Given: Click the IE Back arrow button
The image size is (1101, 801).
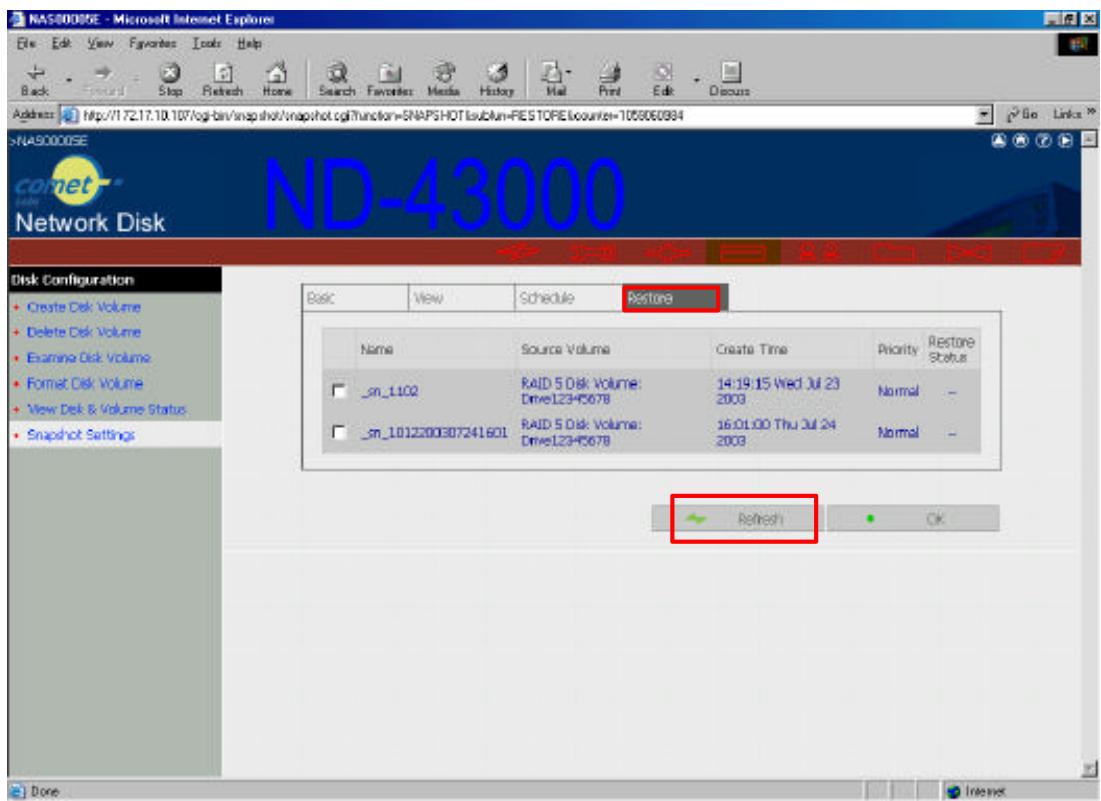Looking at the screenshot, I should [x=34, y=79].
